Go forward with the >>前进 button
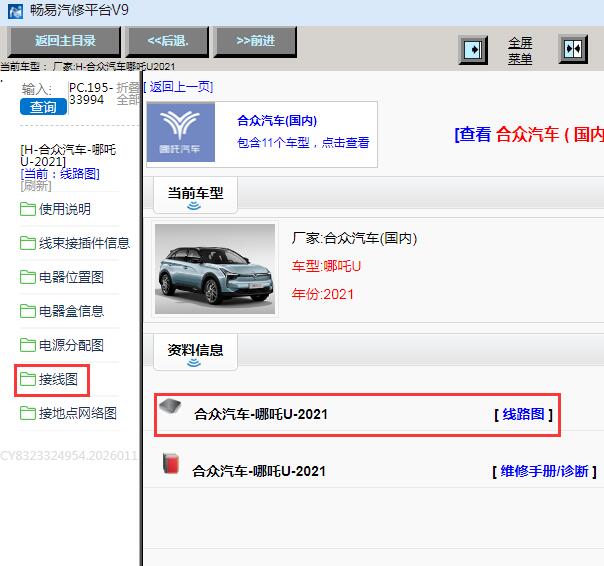Screen dimensions: 604x566 [x=255, y=41]
